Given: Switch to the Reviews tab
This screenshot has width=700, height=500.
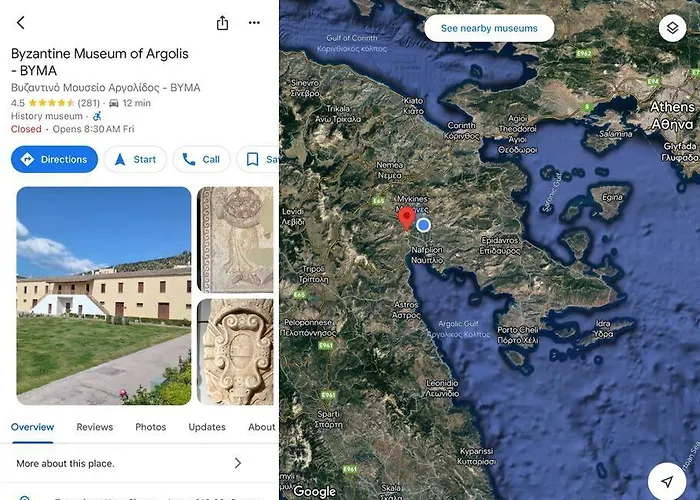Looking at the screenshot, I should pyautogui.click(x=95, y=427).
